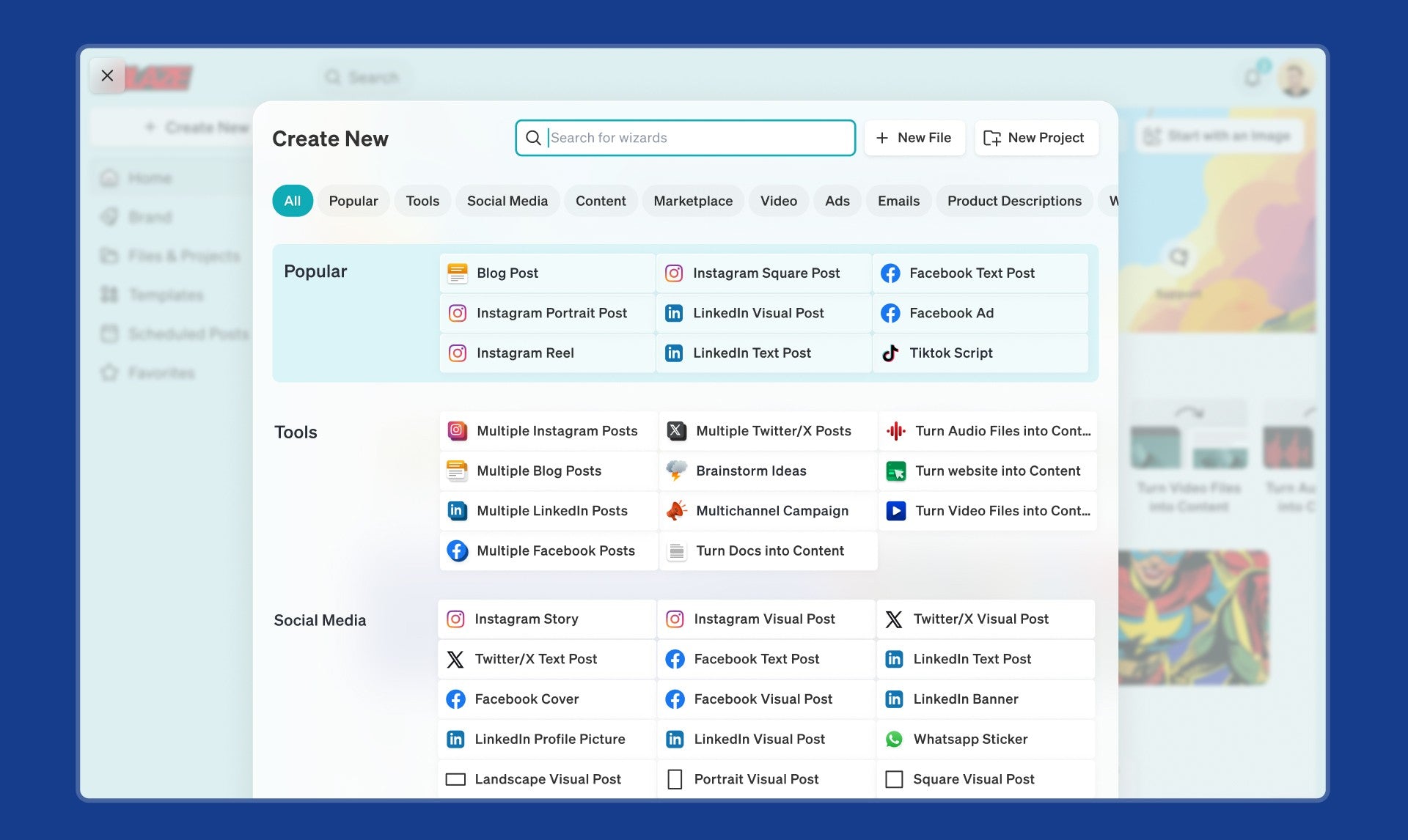This screenshot has height=840, width=1408.
Task: Click the Twitter/X Visual Post icon
Action: 894,619
